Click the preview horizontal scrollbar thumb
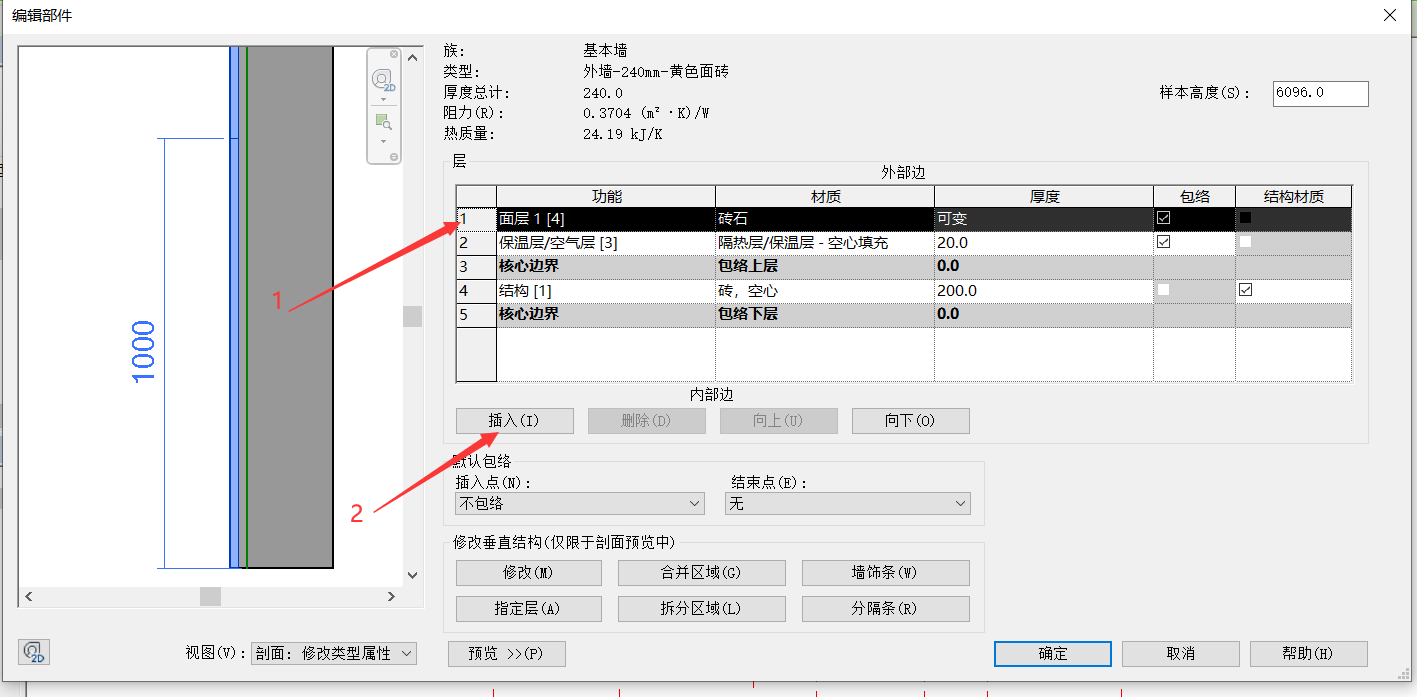 pos(210,596)
